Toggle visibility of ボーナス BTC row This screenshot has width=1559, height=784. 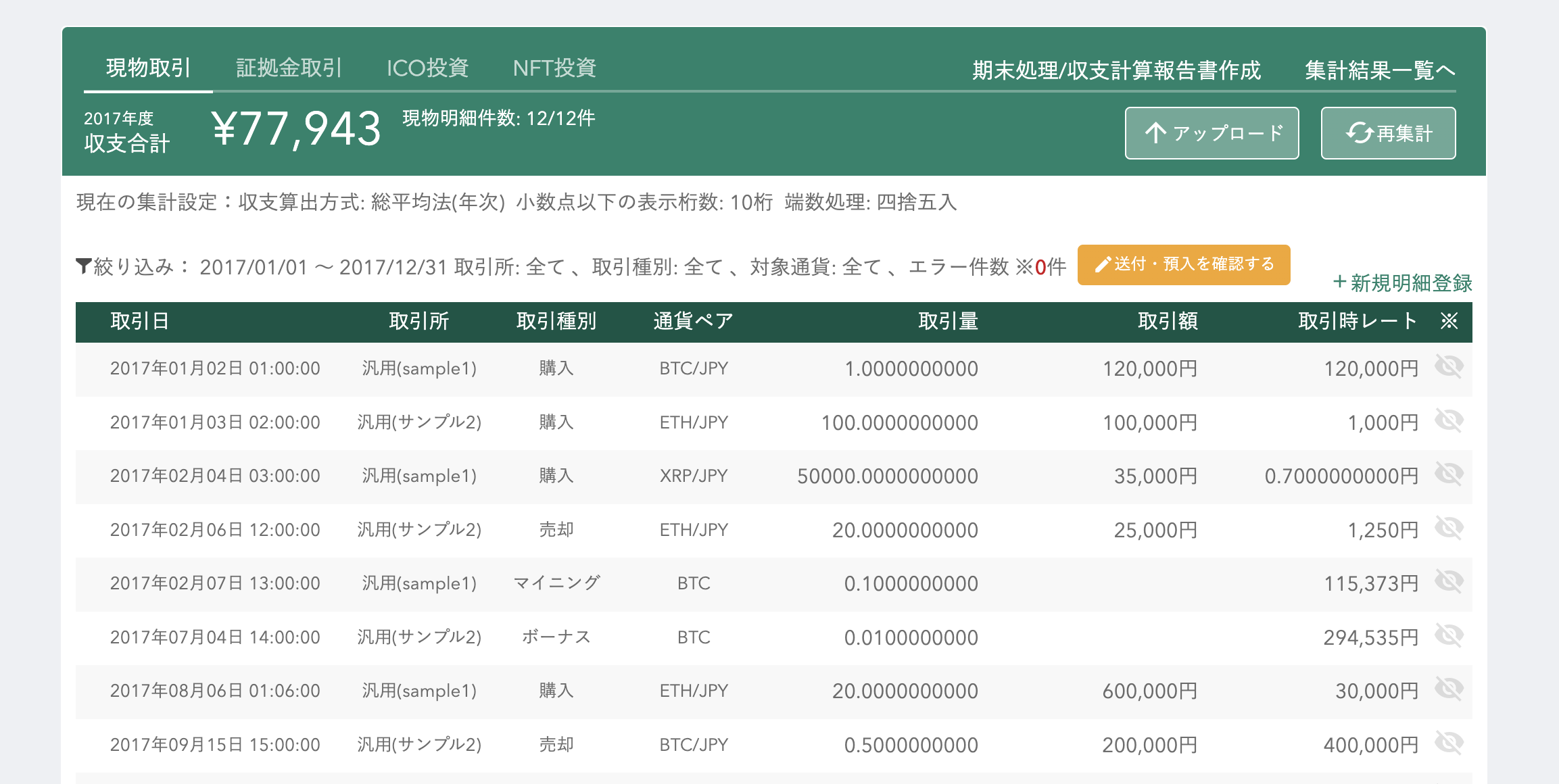[1449, 636]
